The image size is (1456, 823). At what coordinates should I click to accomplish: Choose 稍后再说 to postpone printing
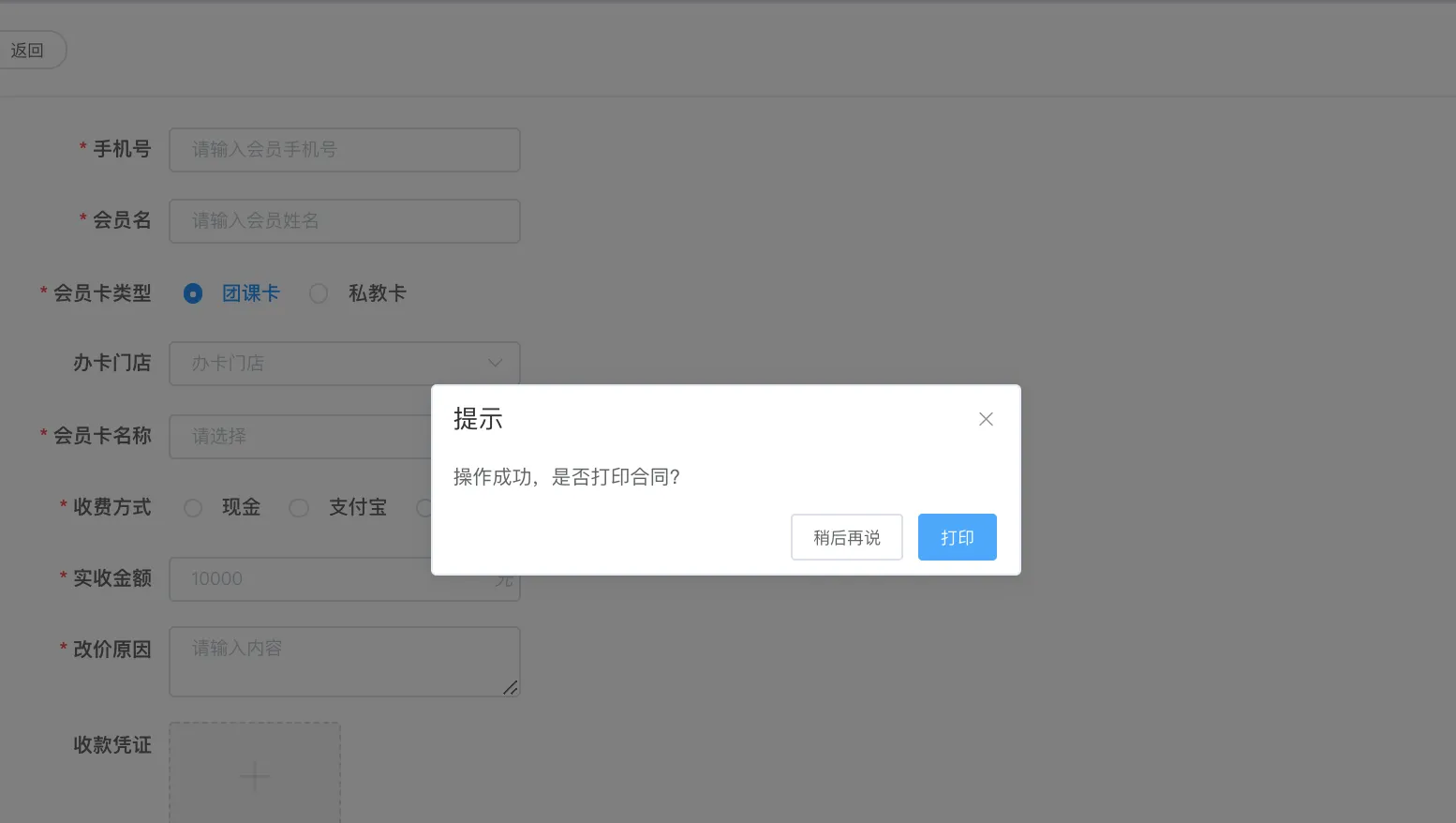coord(846,537)
